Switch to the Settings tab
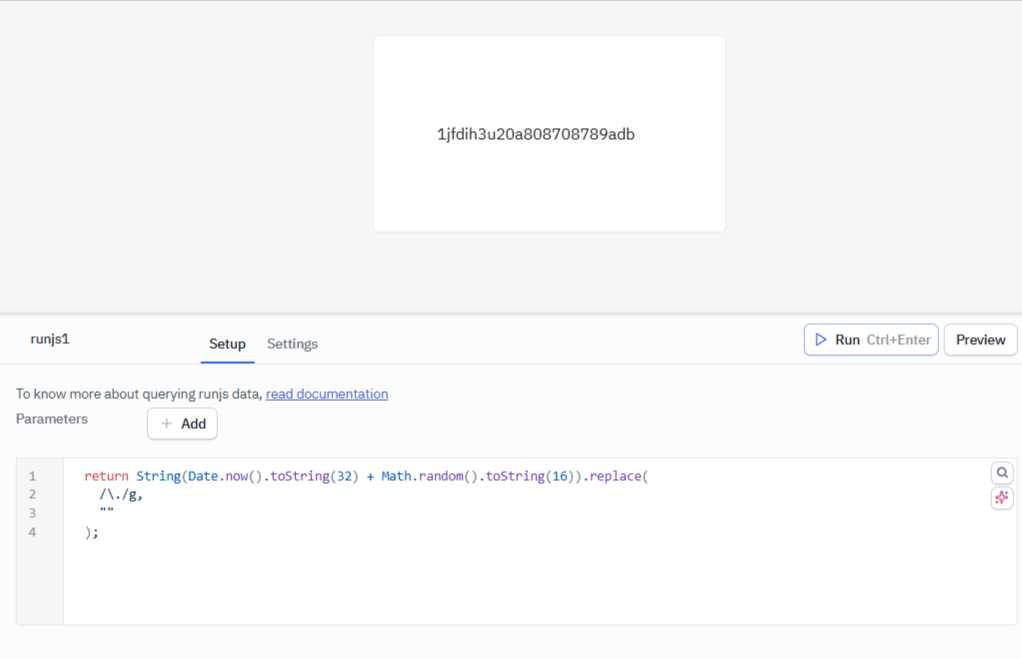This screenshot has height=659, width=1022. click(x=292, y=343)
